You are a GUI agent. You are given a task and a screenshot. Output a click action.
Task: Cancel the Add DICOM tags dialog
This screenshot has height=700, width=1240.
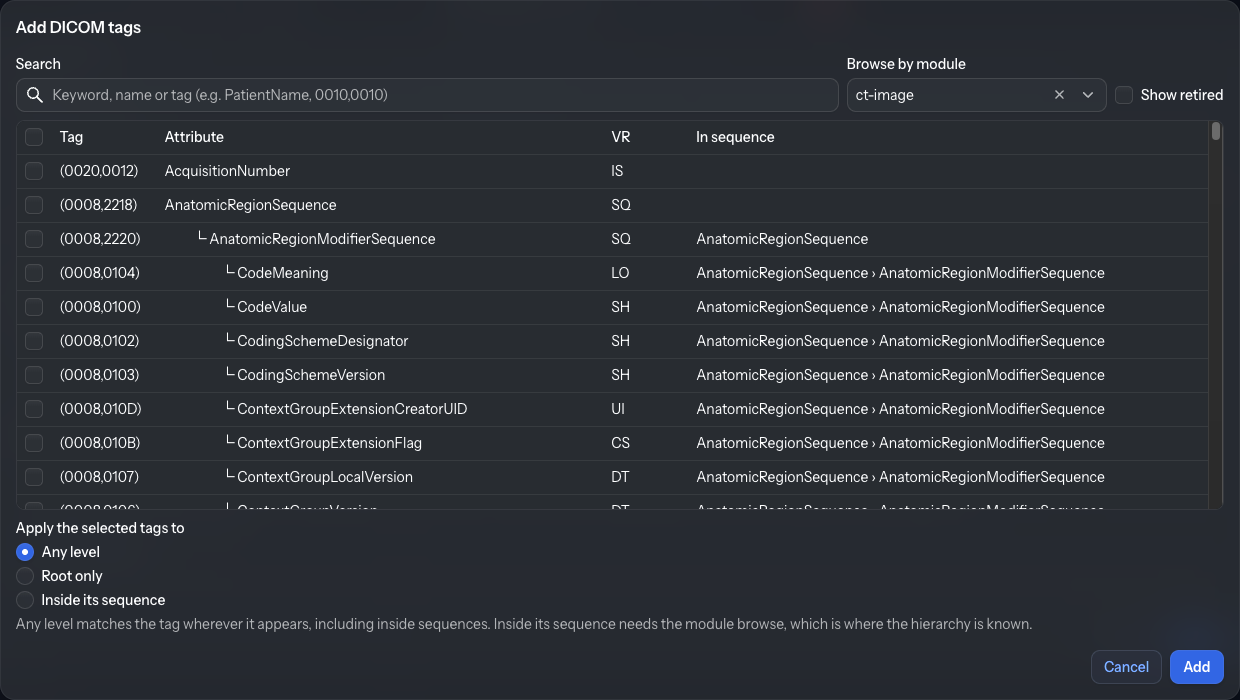1126,667
